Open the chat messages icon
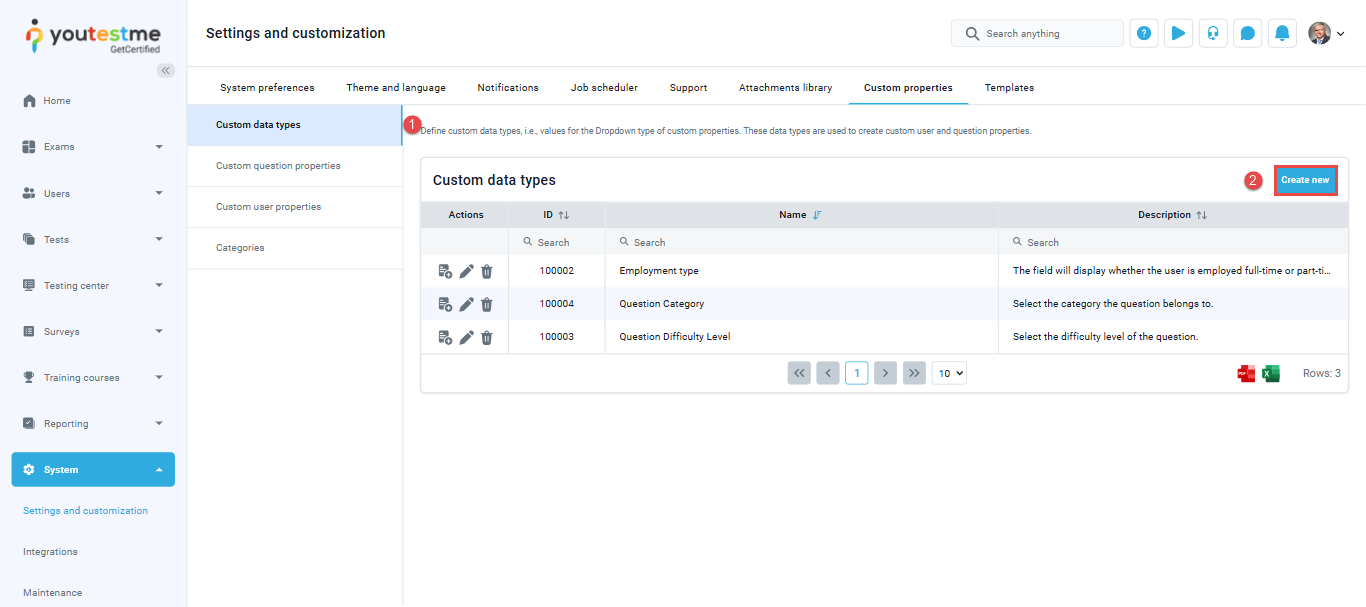The width and height of the screenshot is (1366, 607). coord(1247,33)
